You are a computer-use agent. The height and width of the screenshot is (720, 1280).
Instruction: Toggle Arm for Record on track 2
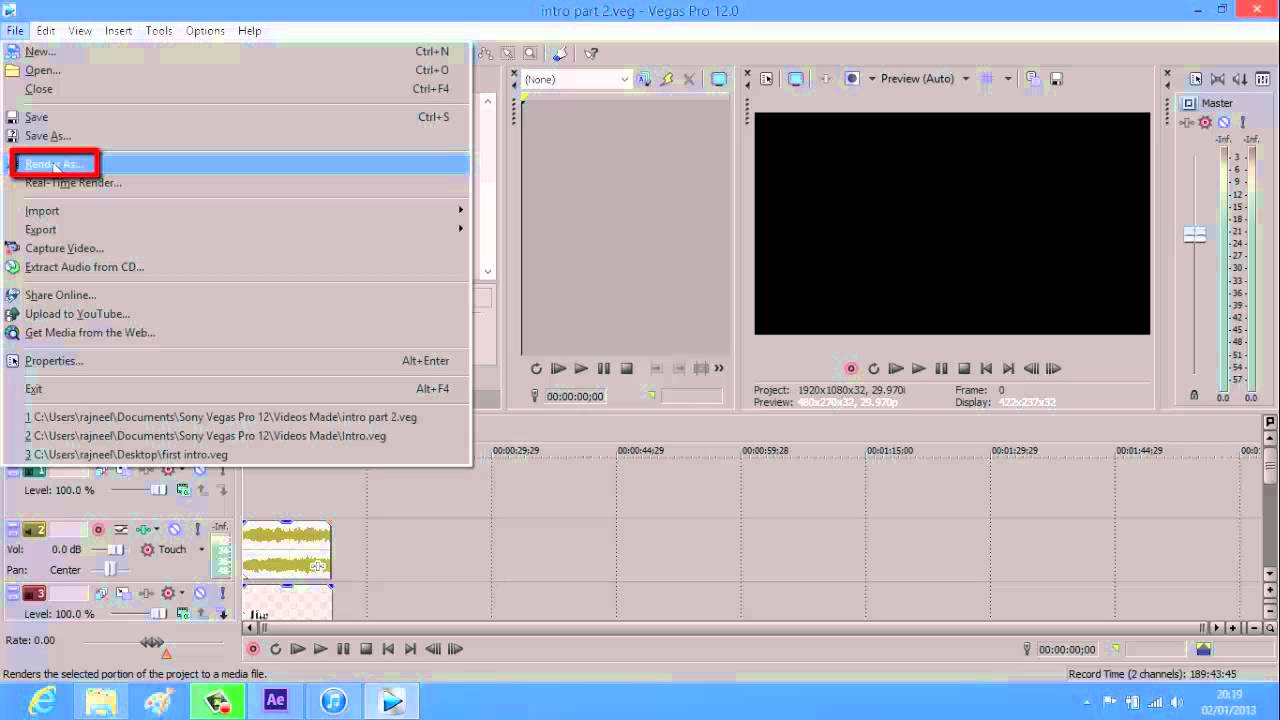pyautogui.click(x=98, y=530)
